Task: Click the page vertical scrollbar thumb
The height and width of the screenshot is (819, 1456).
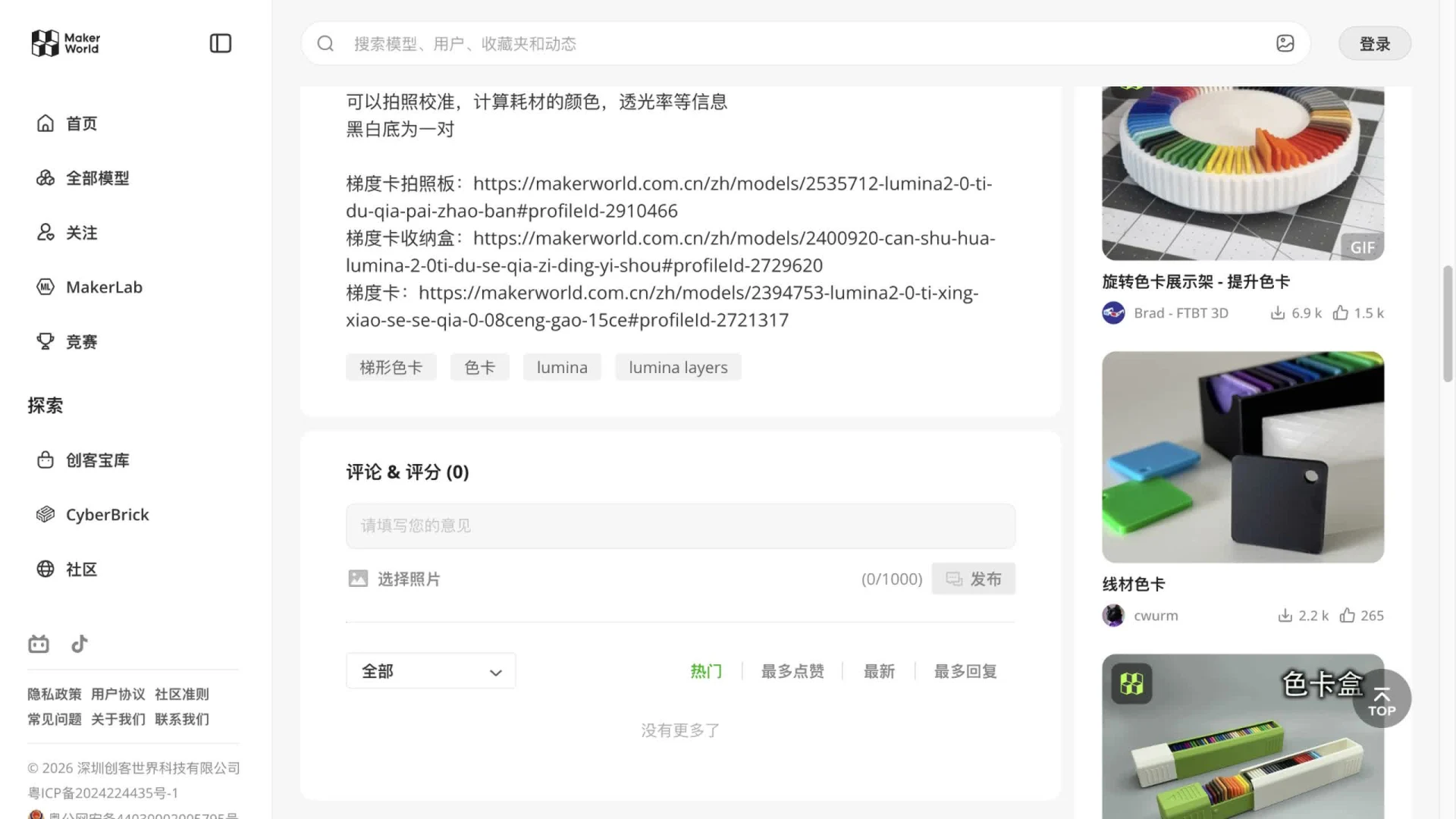Action: point(1448,324)
